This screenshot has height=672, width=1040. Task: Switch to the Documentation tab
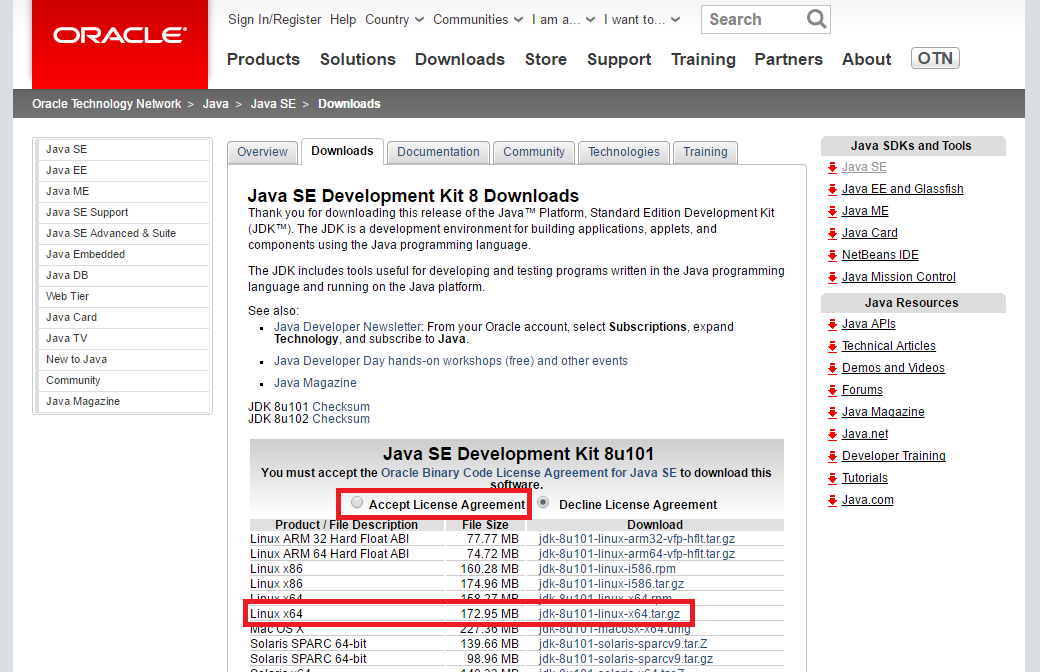437,152
